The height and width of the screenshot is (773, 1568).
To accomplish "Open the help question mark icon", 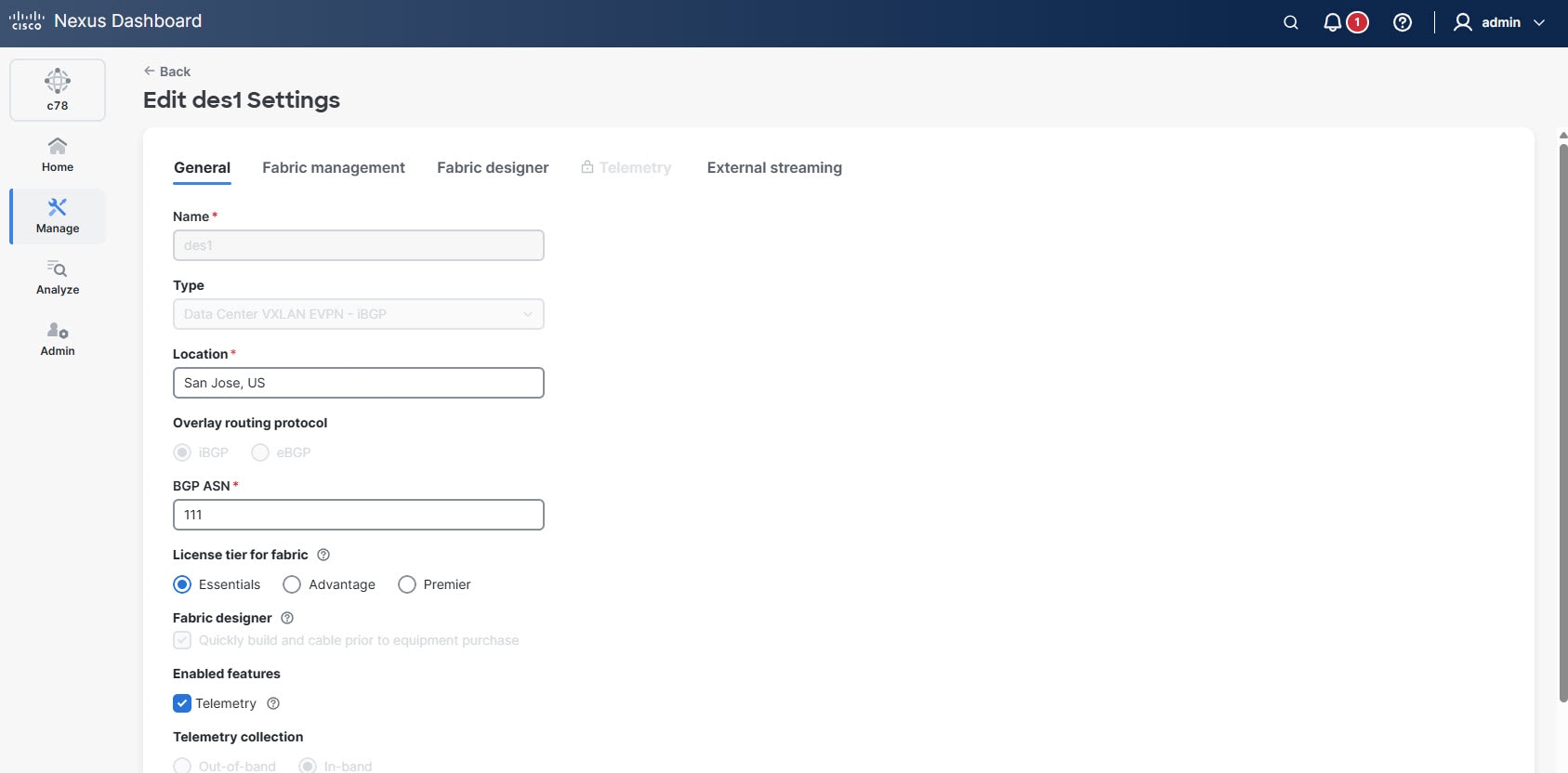I will click(1403, 22).
